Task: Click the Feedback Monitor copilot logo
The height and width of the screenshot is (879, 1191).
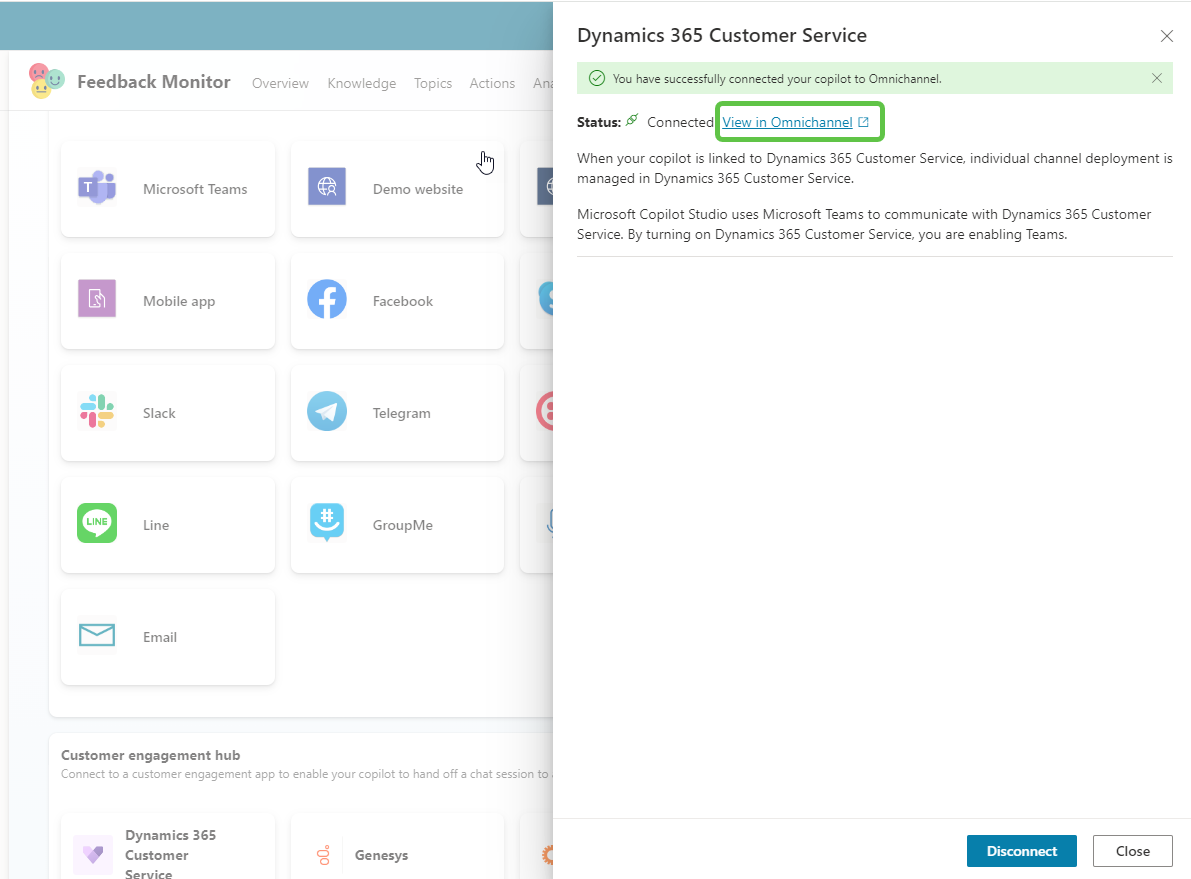Action: pos(46,81)
